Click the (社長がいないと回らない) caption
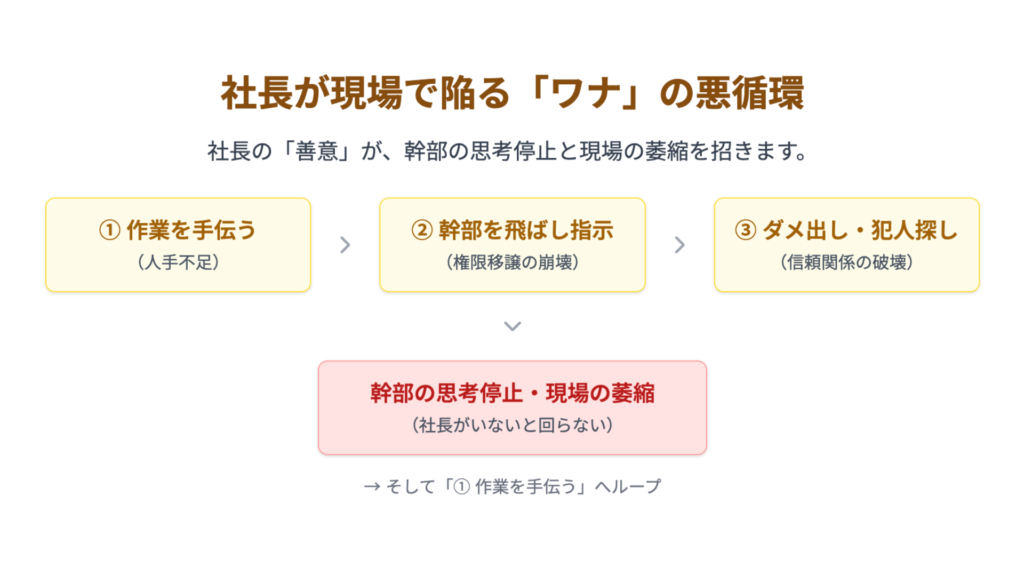Viewport: 1024px width, 576px height. [x=512, y=424]
